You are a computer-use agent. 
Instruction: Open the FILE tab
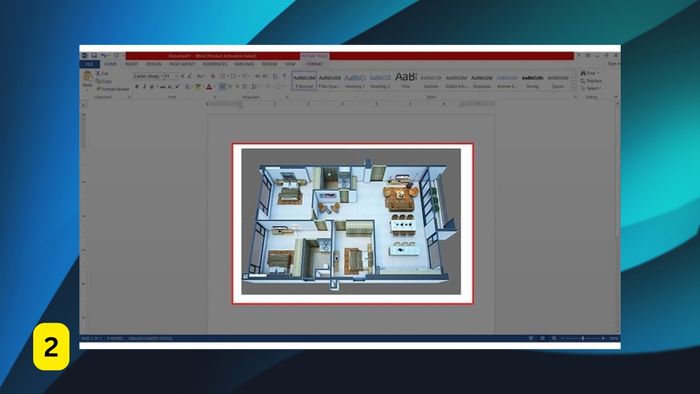tap(89, 64)
